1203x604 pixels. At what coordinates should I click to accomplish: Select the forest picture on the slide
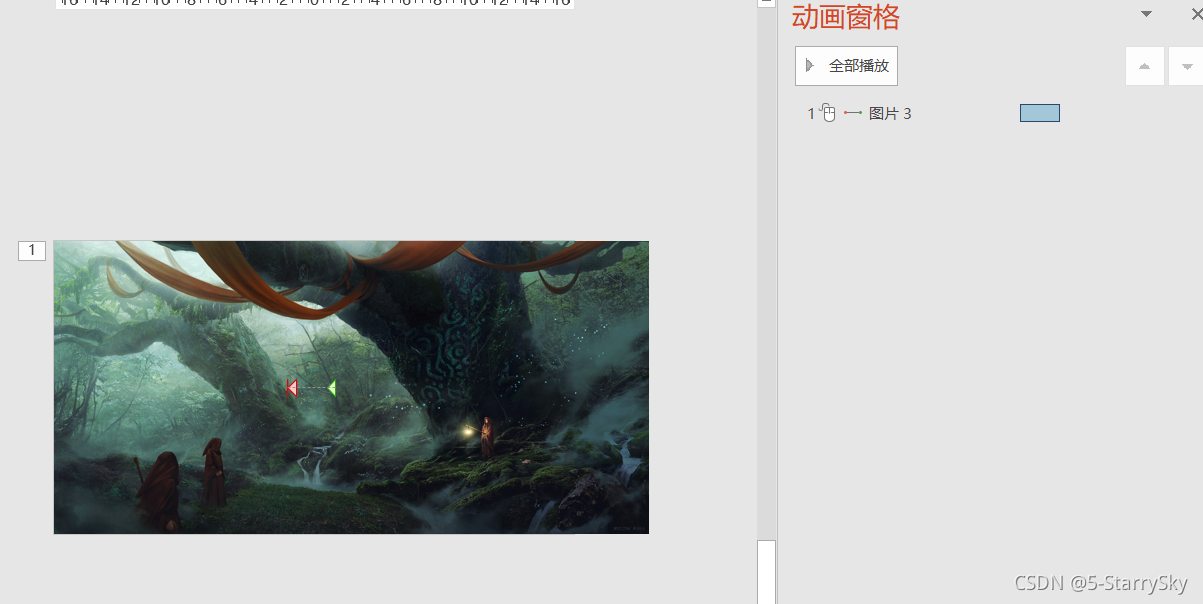click(351, 387)
